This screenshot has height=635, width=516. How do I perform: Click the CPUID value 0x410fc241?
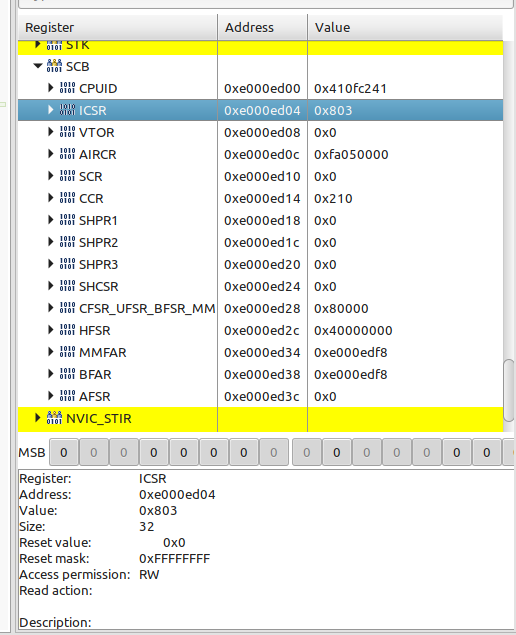(x=350, y=88)
